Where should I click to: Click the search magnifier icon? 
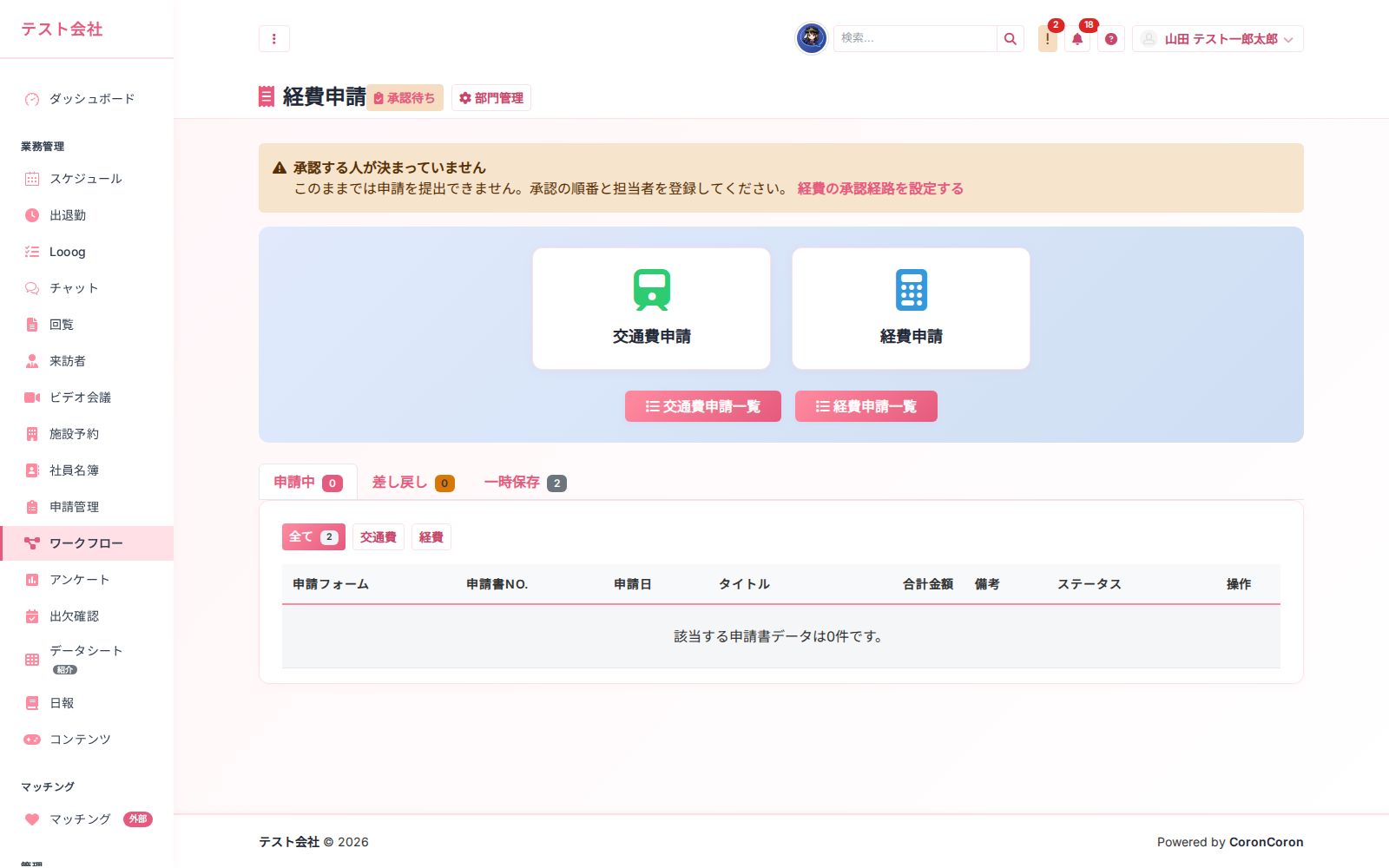[x=1010, y=38]
